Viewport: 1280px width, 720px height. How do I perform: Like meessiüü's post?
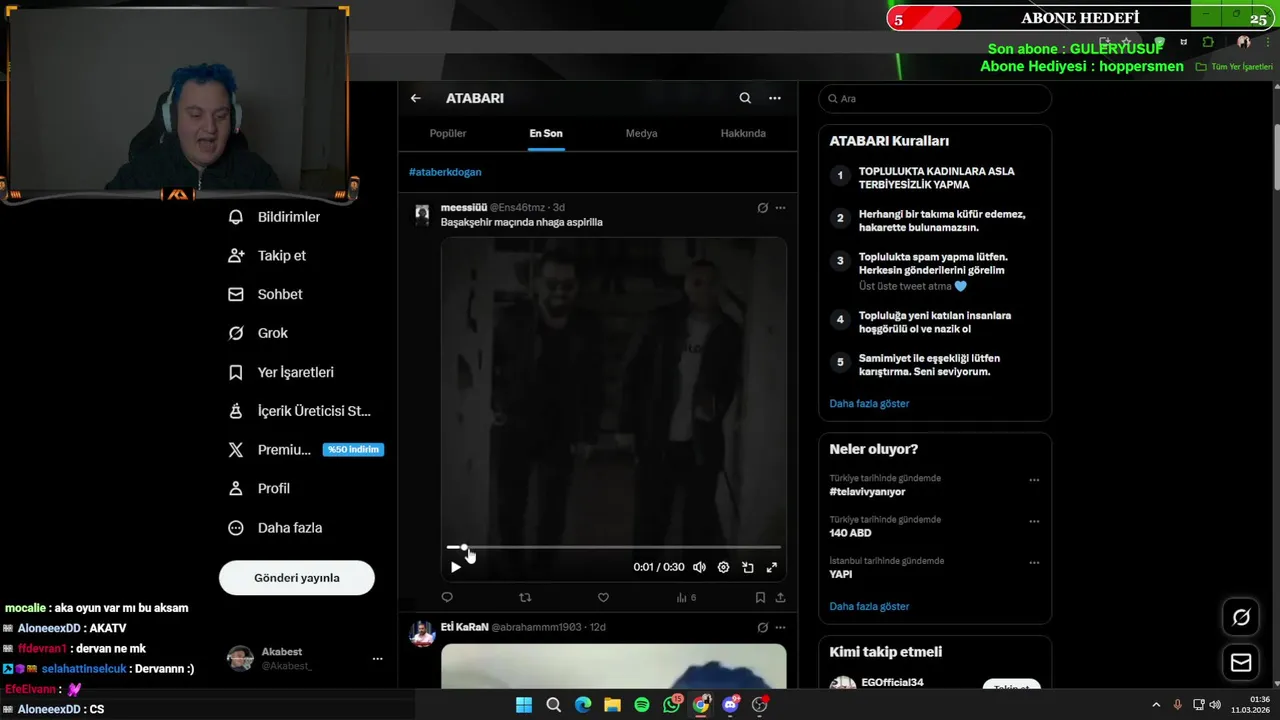pyautogui.click(x=603, y=597)
